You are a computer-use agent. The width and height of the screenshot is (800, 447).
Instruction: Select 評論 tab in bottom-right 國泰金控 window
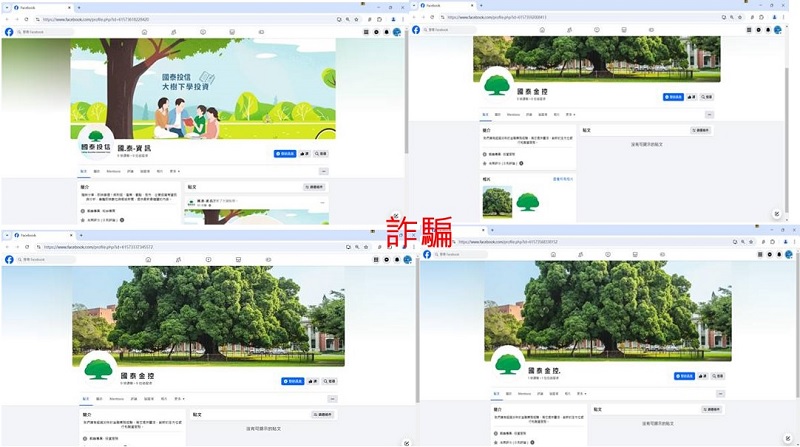click(540, 393)
